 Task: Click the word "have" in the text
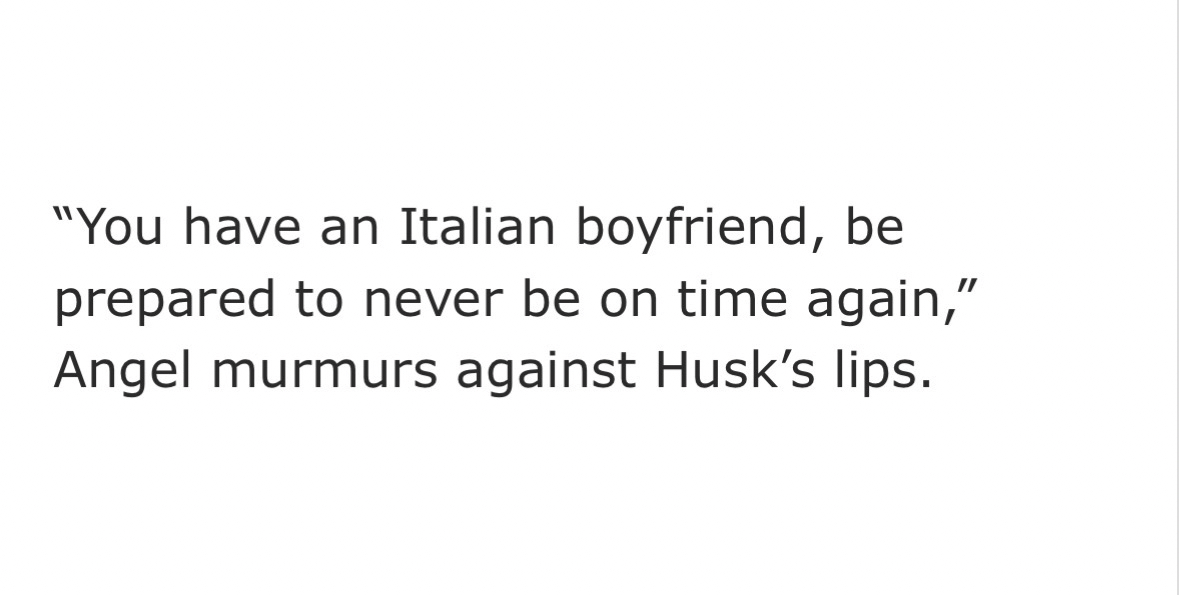tap(242, 227)
